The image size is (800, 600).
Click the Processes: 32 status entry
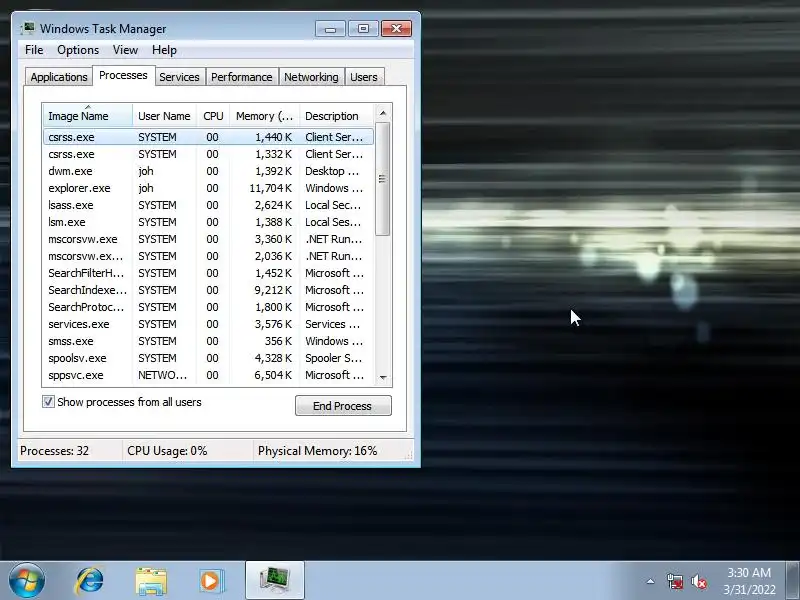tap(54, 451)
